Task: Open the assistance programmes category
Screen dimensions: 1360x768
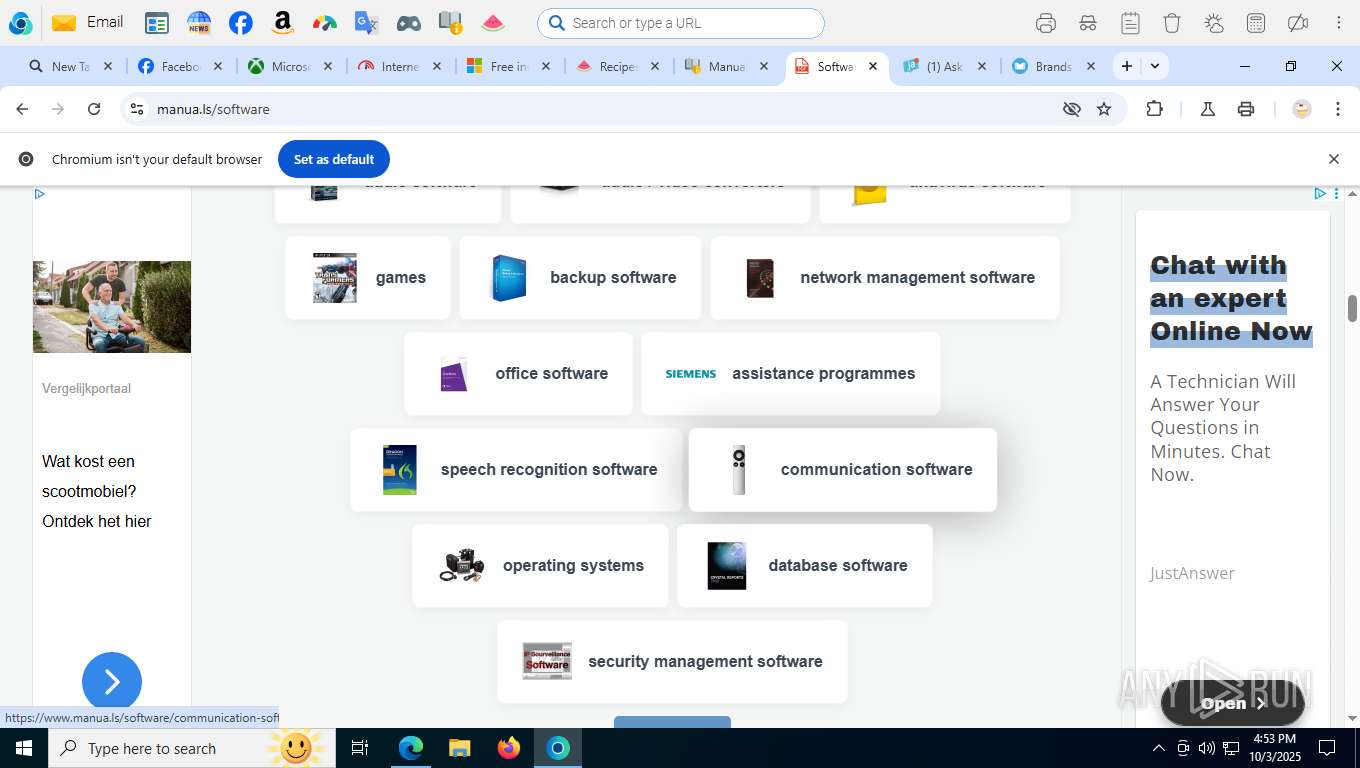Action: point(791,374)
